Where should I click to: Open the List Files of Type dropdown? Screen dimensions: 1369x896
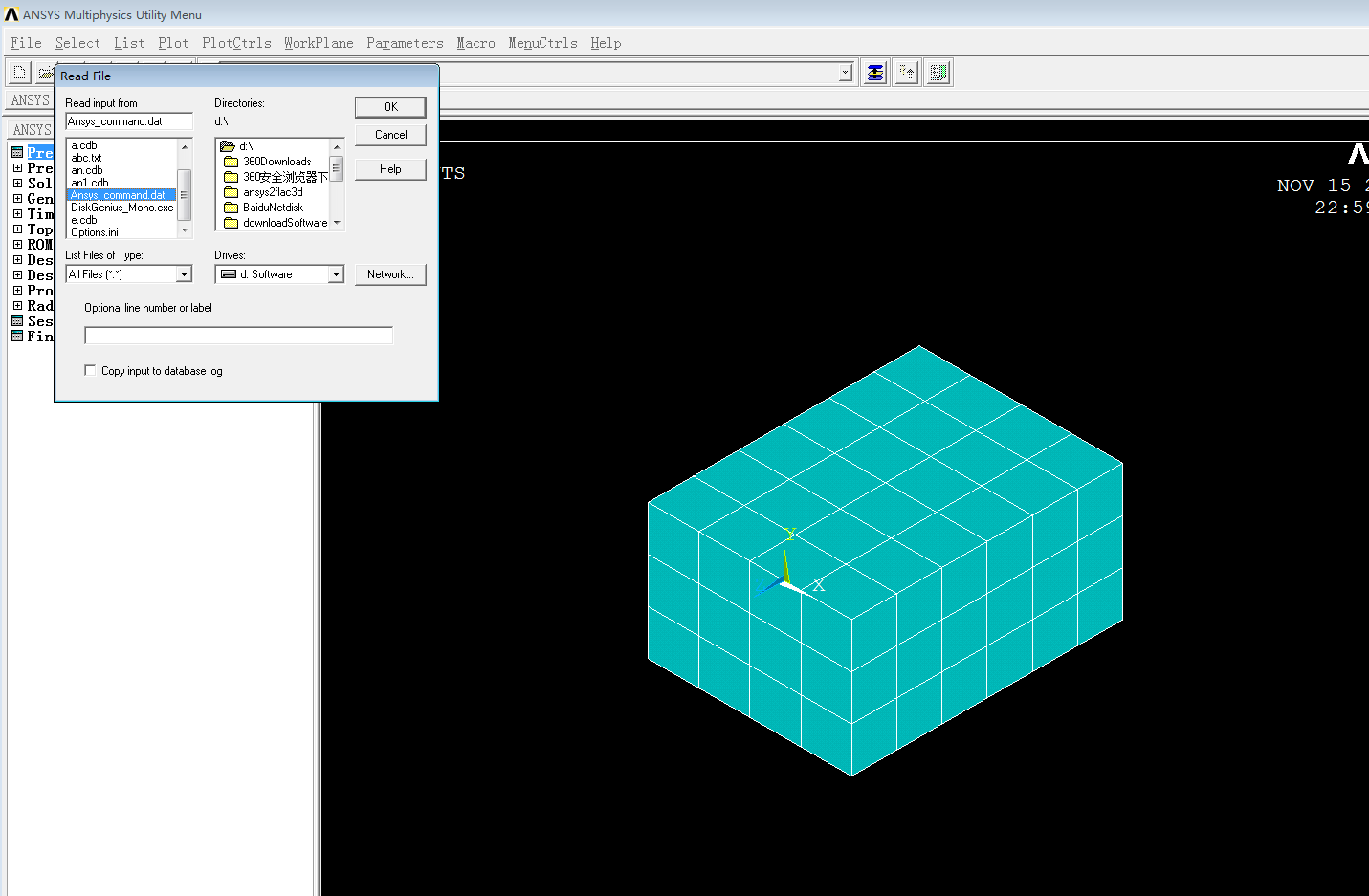tap(184, 274)
